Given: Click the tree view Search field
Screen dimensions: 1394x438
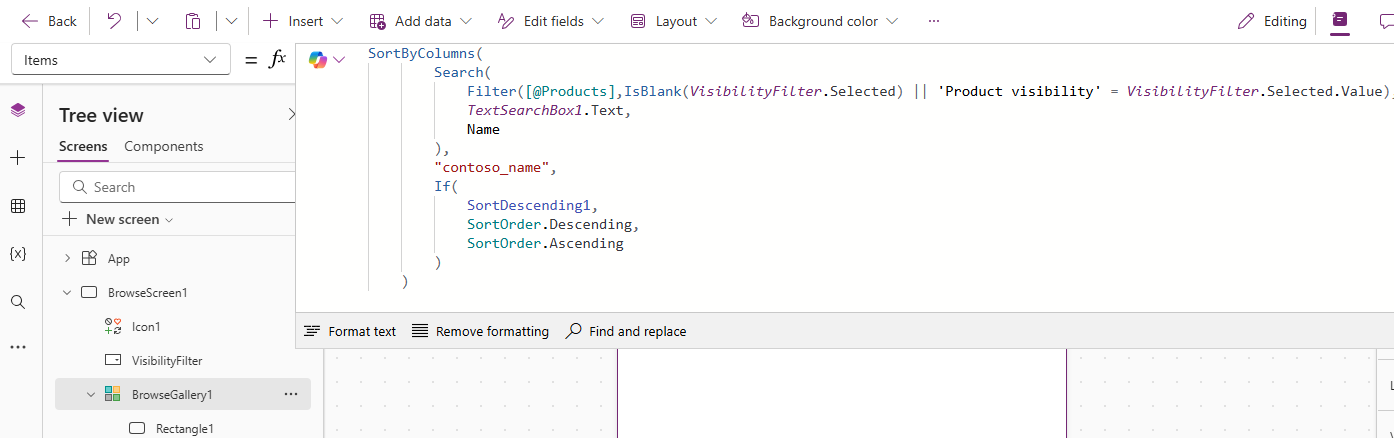Looking at the screenshot, I should click(178, 187).
